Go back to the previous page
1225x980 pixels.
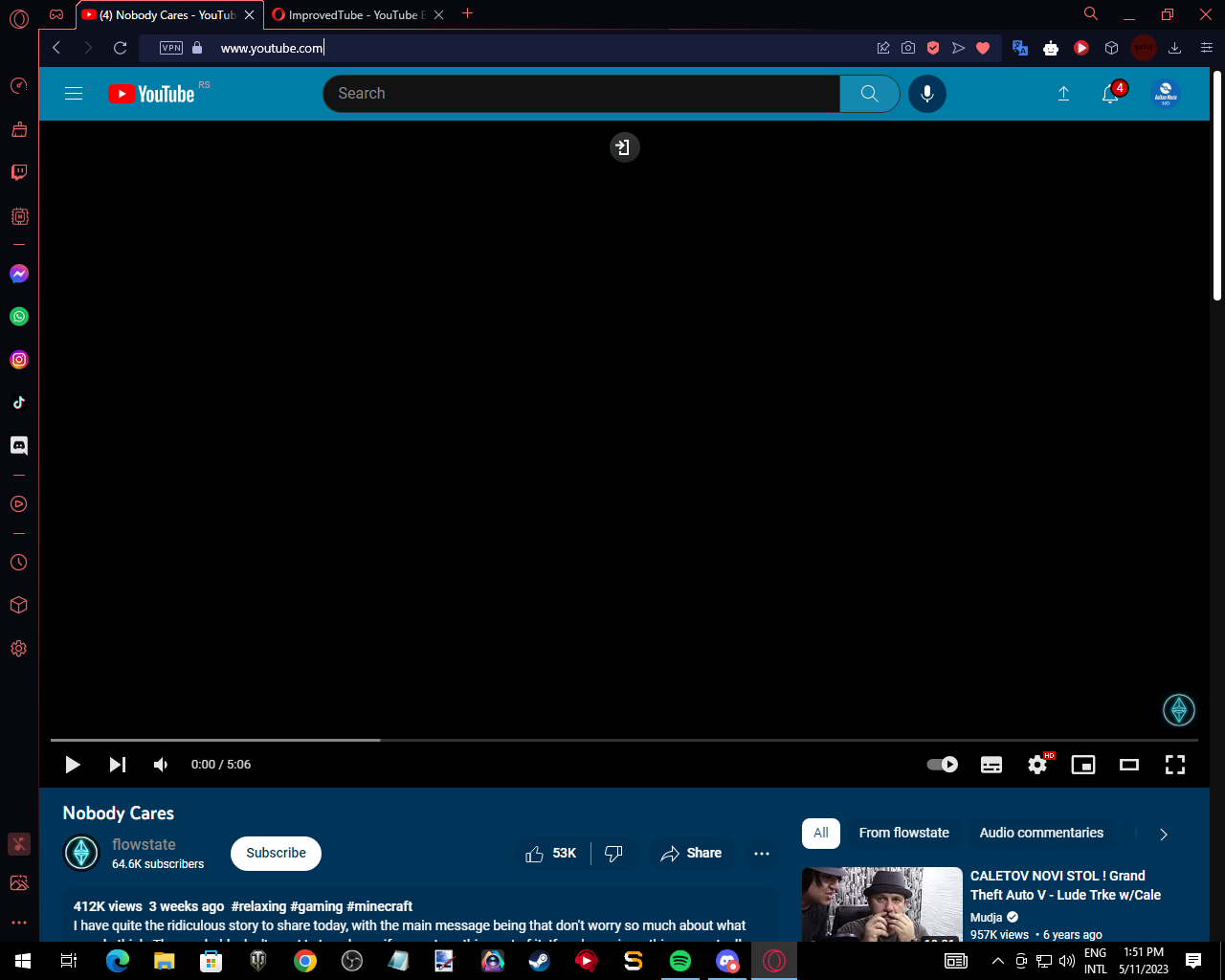pos(56,48)
